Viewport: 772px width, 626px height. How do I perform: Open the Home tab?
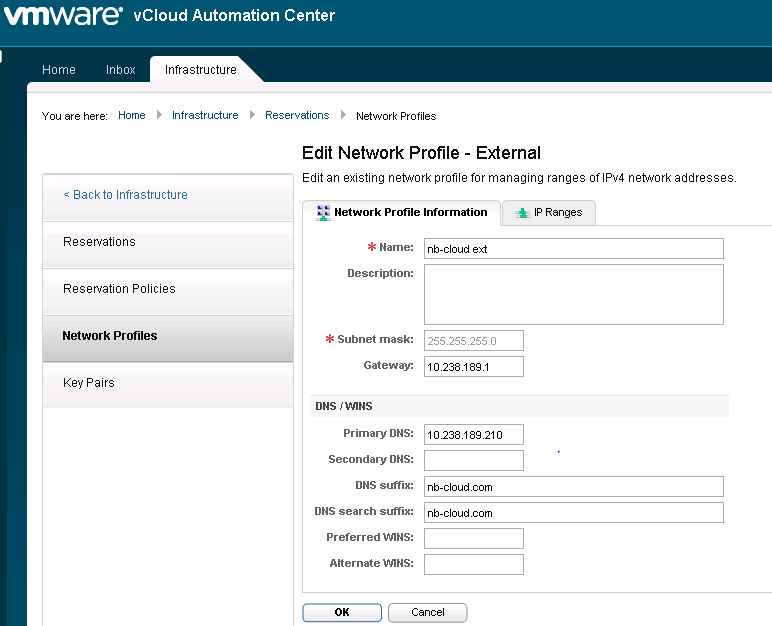coord(59,69)
